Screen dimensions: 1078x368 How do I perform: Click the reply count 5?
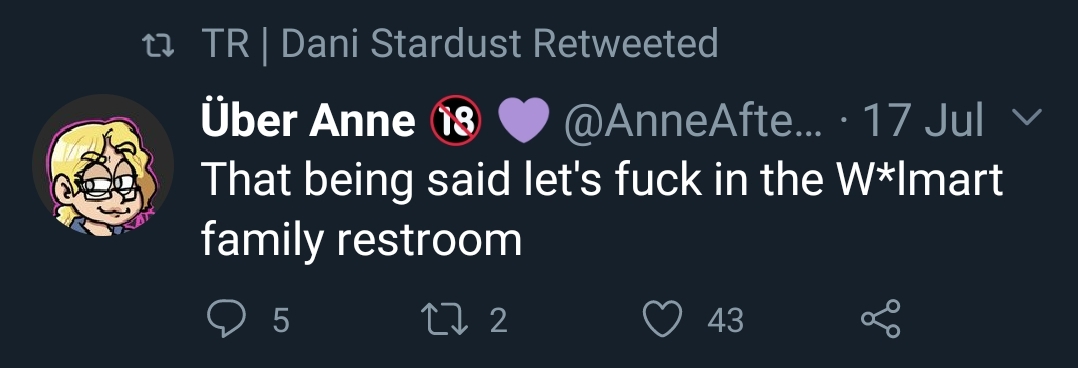click(280, 321)
